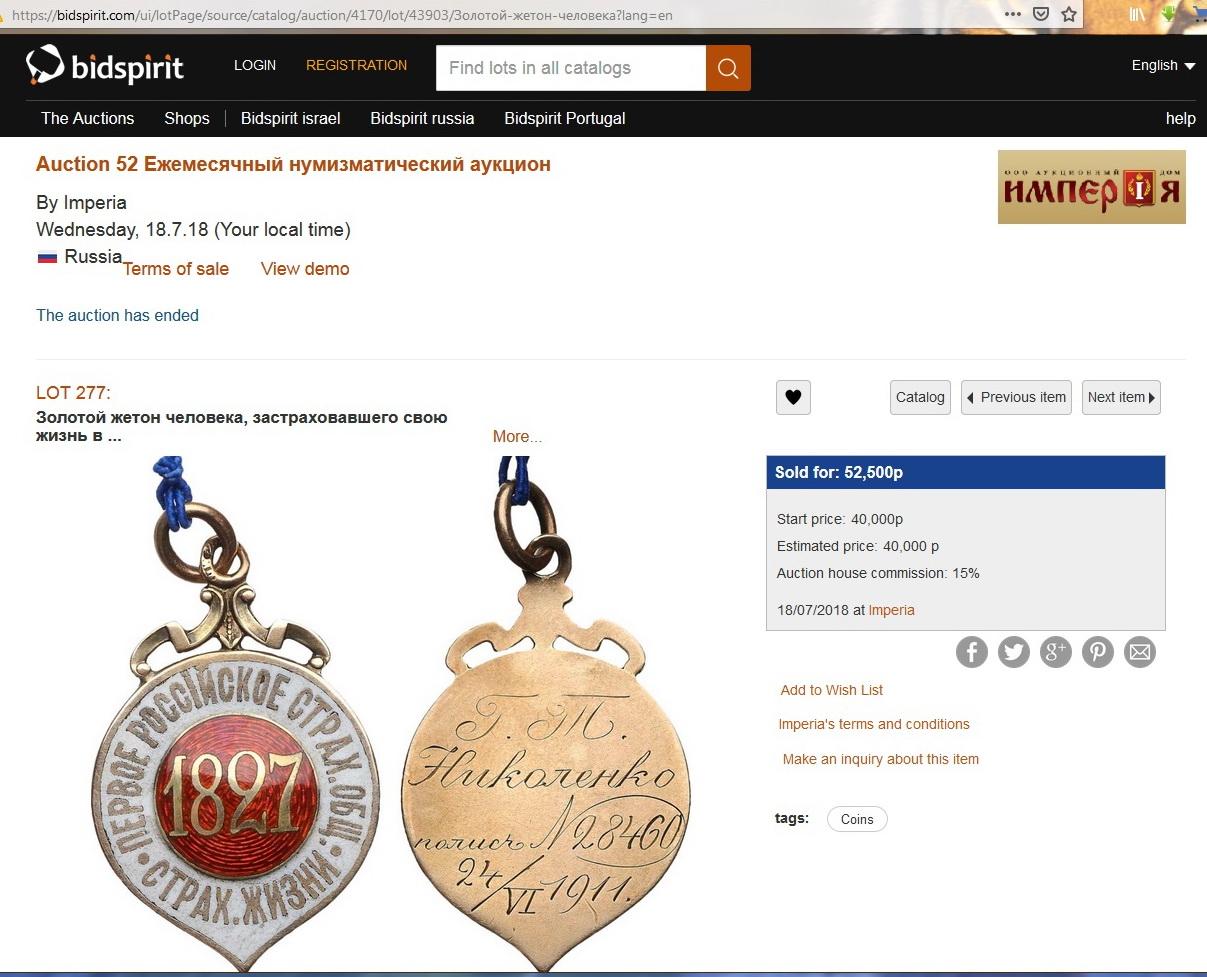The height and width of the screenshot is (977, 1207).
Task: Share the lot by email icon
Action: pyautogui.click(x=1140, y=653)
